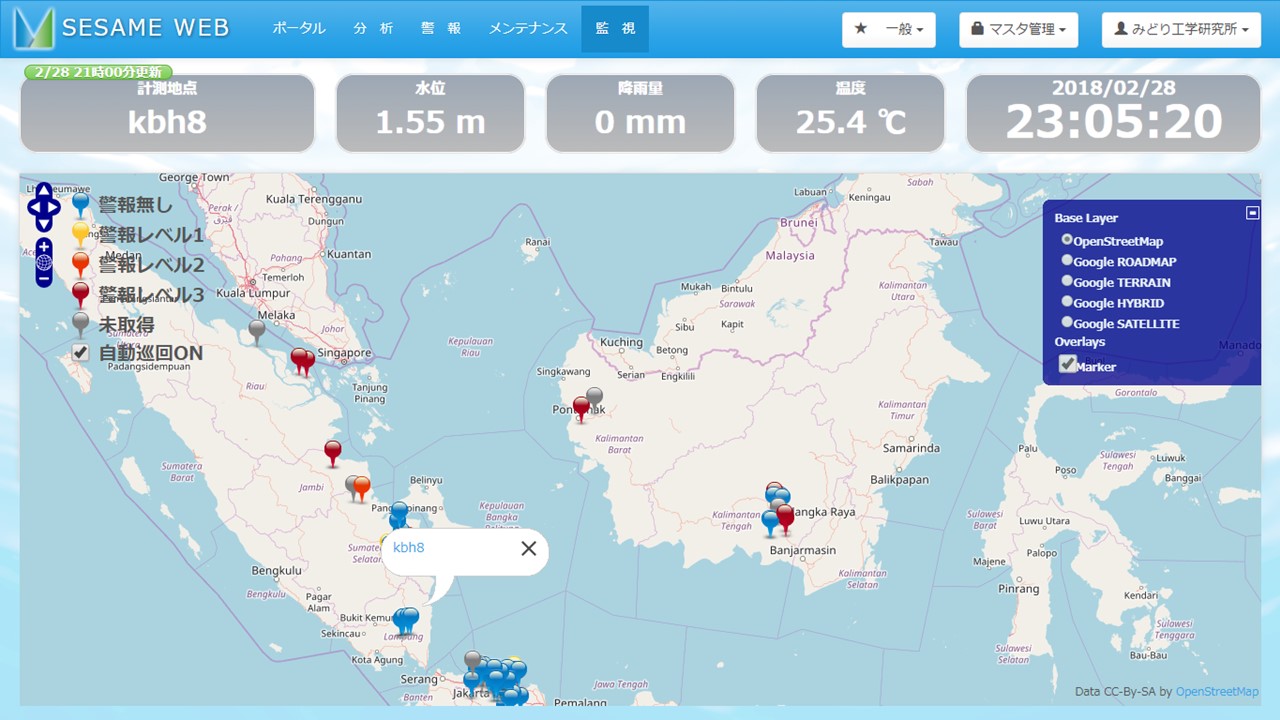Click the 警報レベル3 legend label
The image size is (1280, 720).
pyautogui.click(x=151, y=295)
